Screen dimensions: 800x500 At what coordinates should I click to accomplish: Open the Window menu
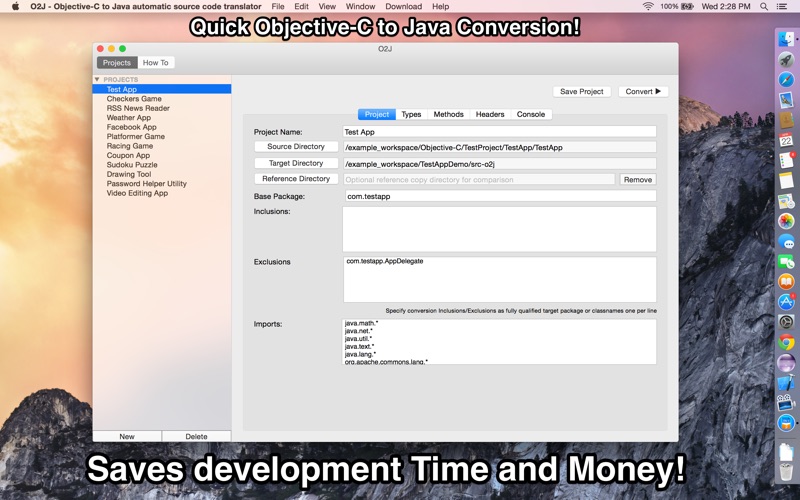pyautogui.click(x=361, y=6)
